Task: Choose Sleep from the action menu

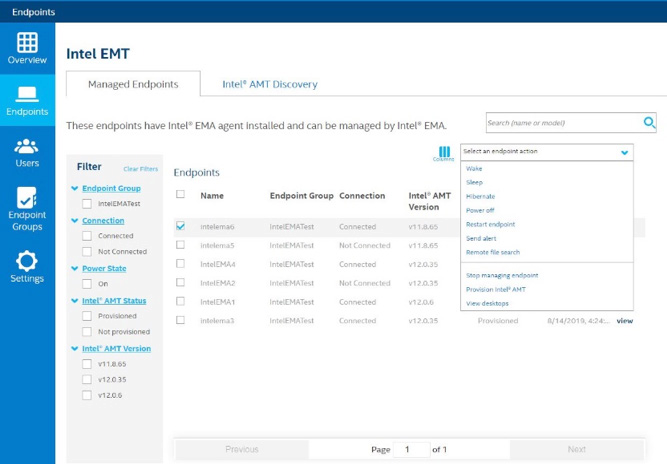Action: tap(474, 182)
